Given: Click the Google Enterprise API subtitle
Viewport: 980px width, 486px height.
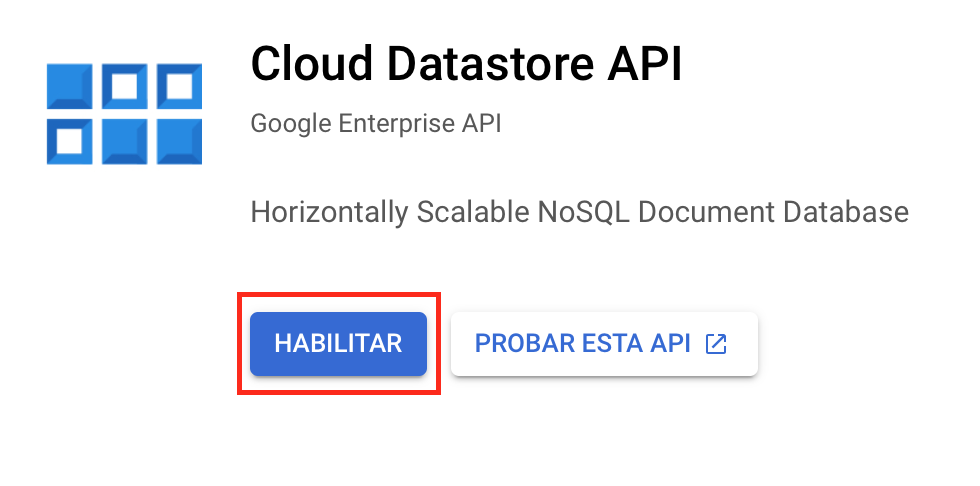Looking at the screenshot, I should point(376,124).
